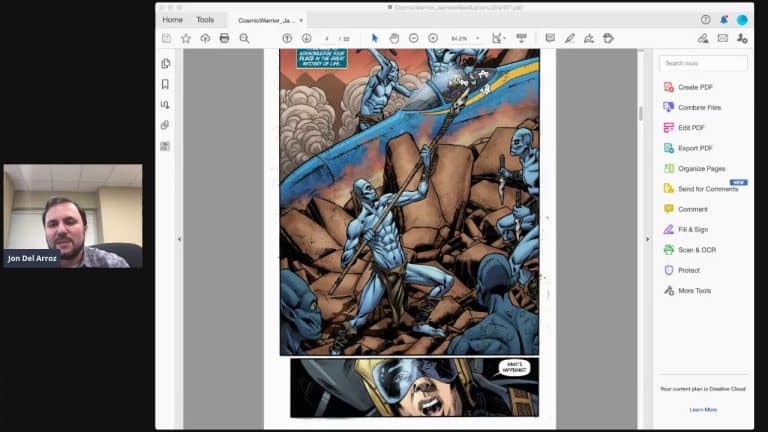Open the Attachments paperclip panel

pyautogui.click(x=165, y=125)
